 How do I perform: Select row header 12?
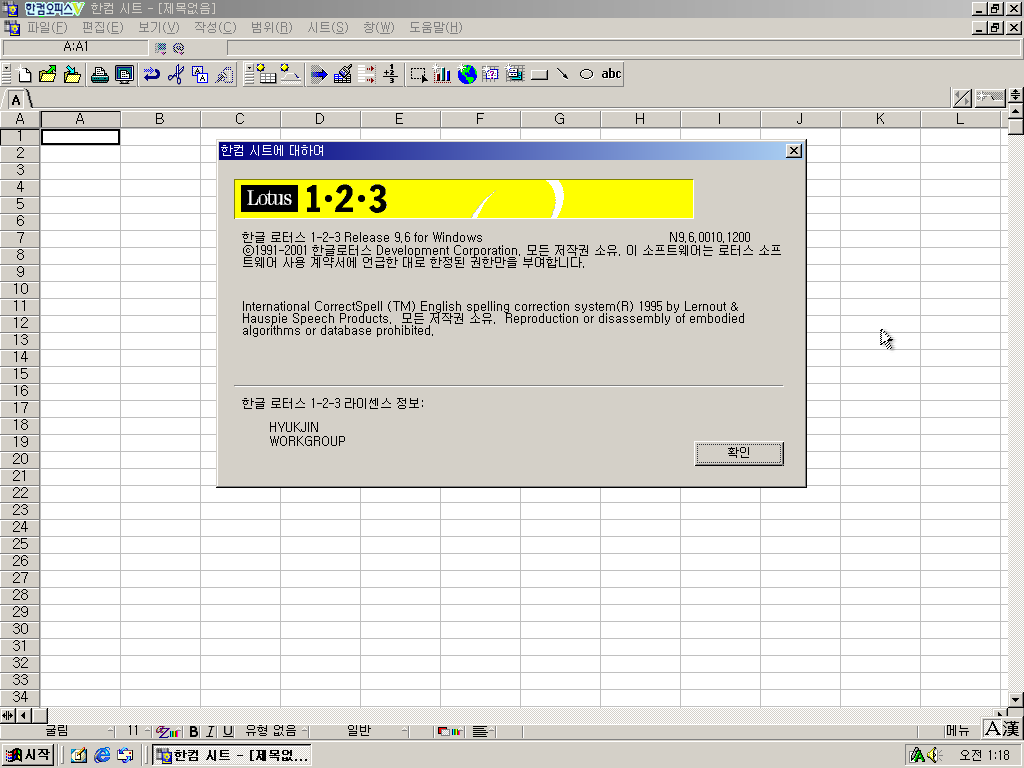pyautogui.click(x=20, y=323)
